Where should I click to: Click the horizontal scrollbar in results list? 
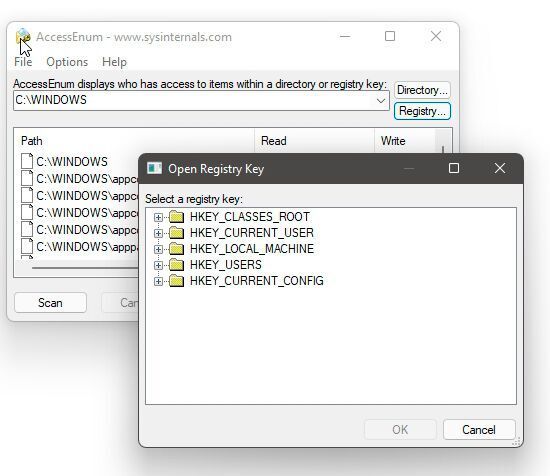point(84,268)
